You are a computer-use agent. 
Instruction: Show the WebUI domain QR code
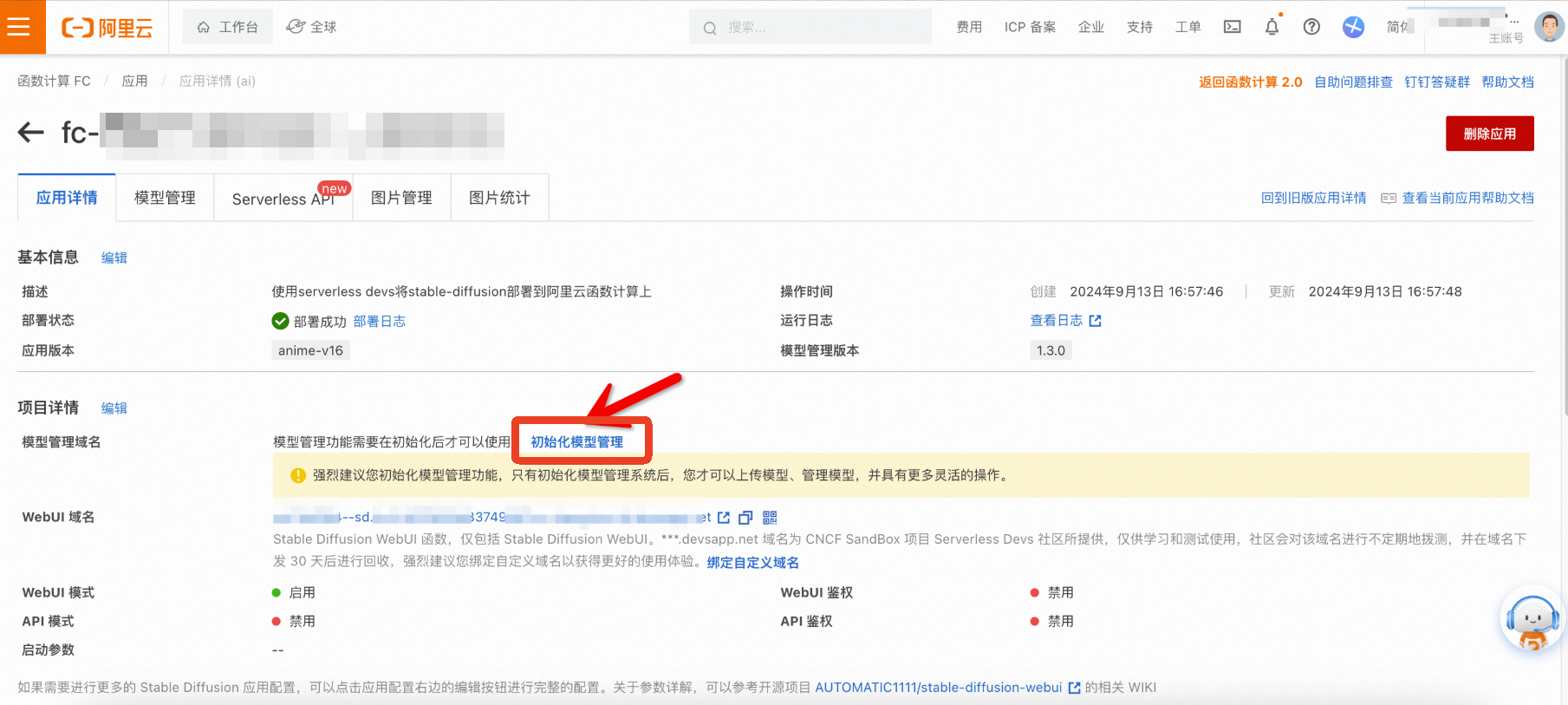[x=770, y=518]
